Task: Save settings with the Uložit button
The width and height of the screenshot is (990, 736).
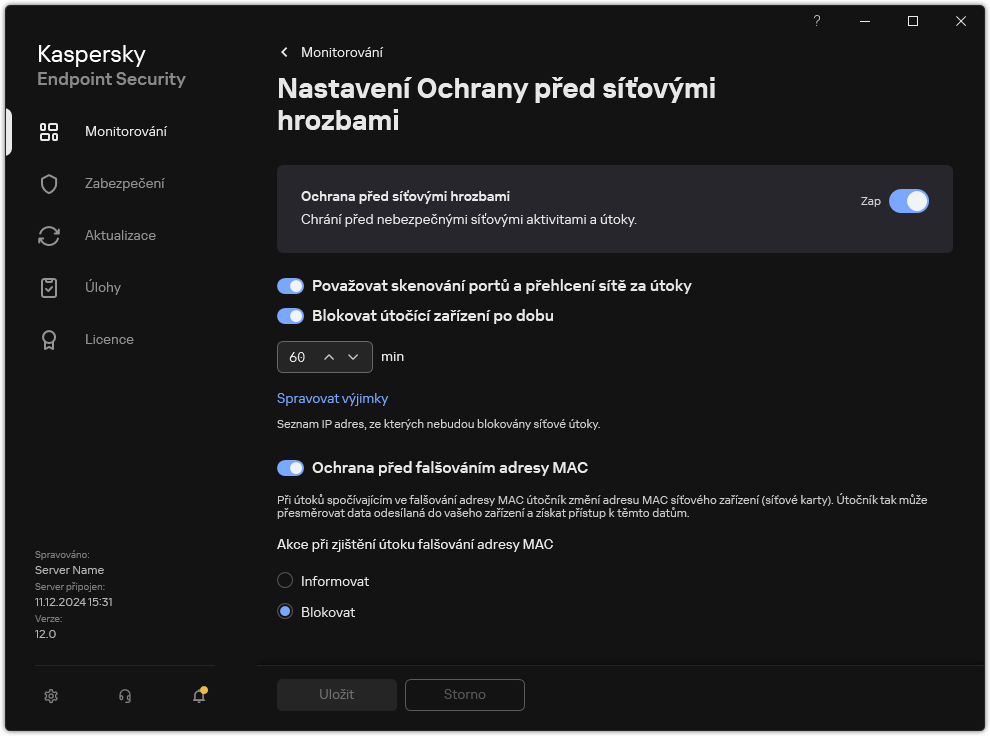Action: [x=336, y=694]
